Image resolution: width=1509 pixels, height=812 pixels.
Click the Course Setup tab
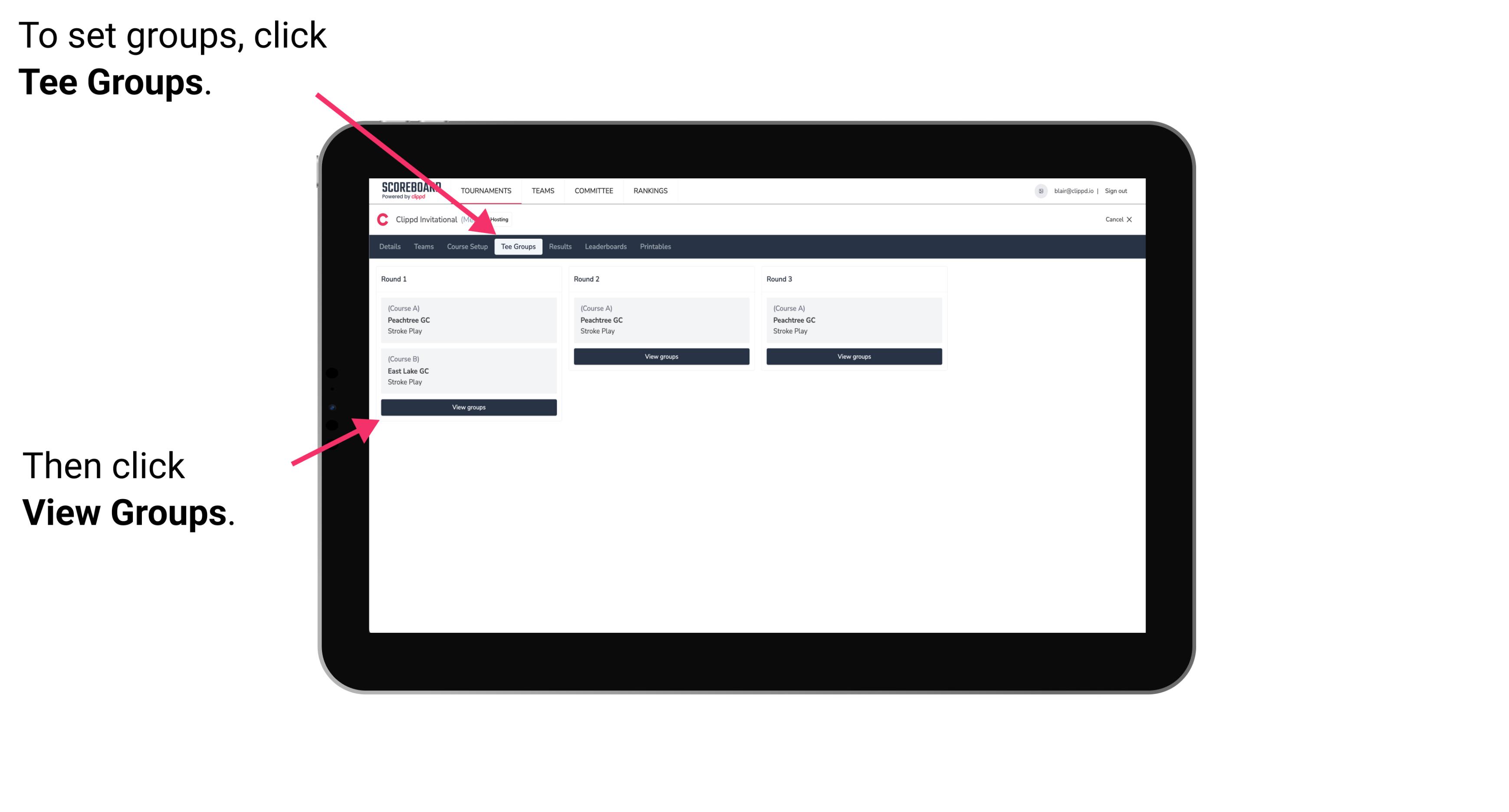[x=467, y=246]
